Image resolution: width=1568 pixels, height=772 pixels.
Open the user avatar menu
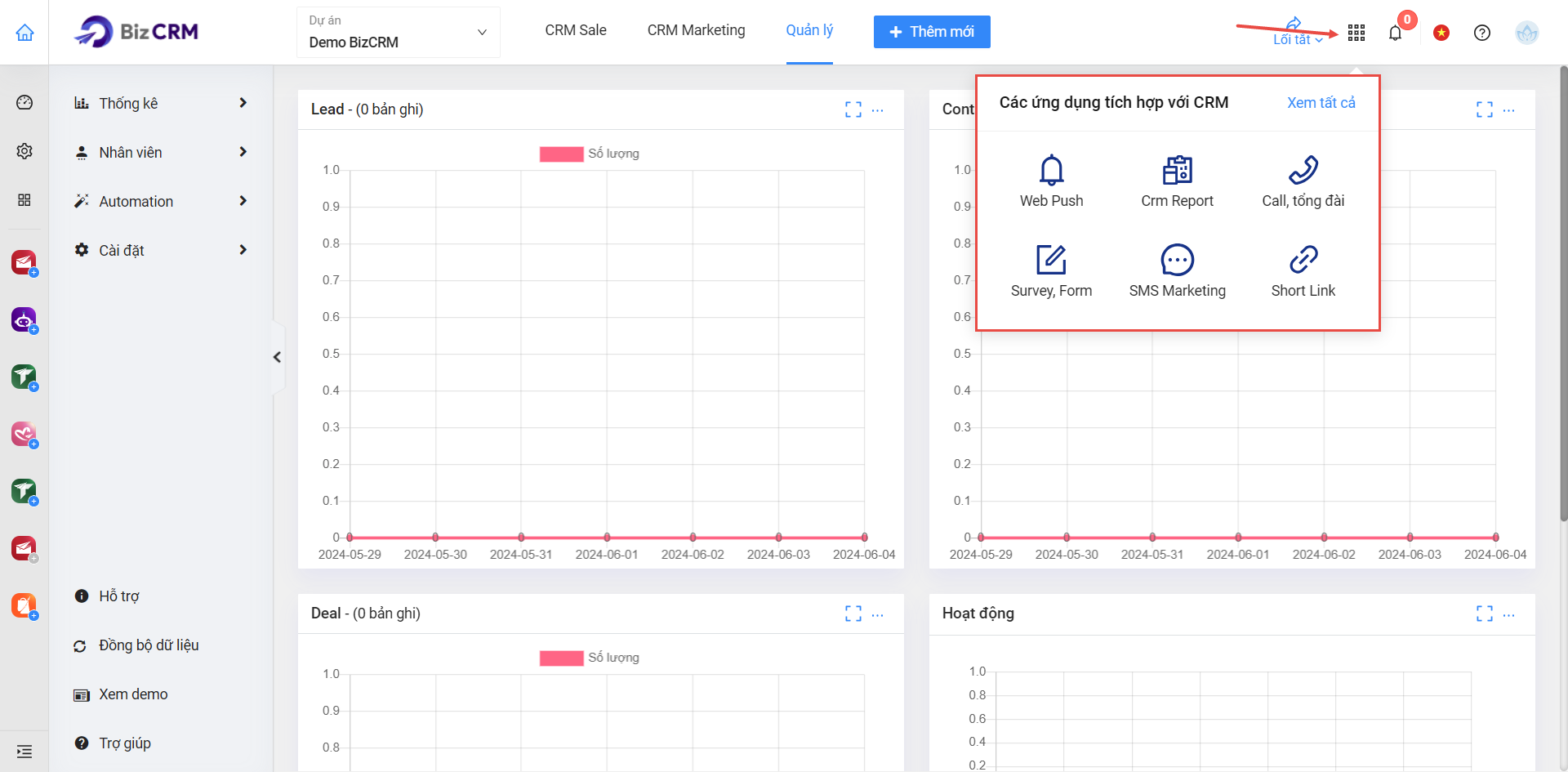(x=1526, y=33)
